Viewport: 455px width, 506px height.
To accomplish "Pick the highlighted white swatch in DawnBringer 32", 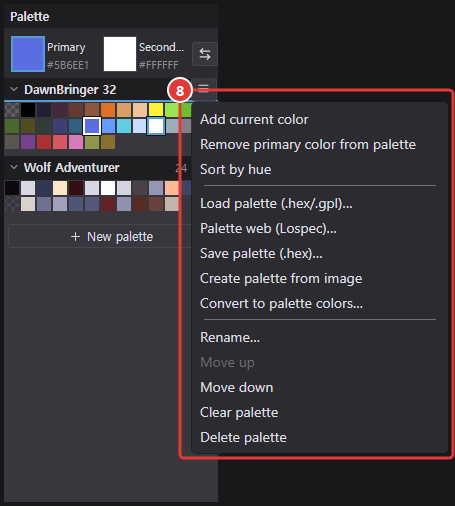I will (x=156, y=126).
